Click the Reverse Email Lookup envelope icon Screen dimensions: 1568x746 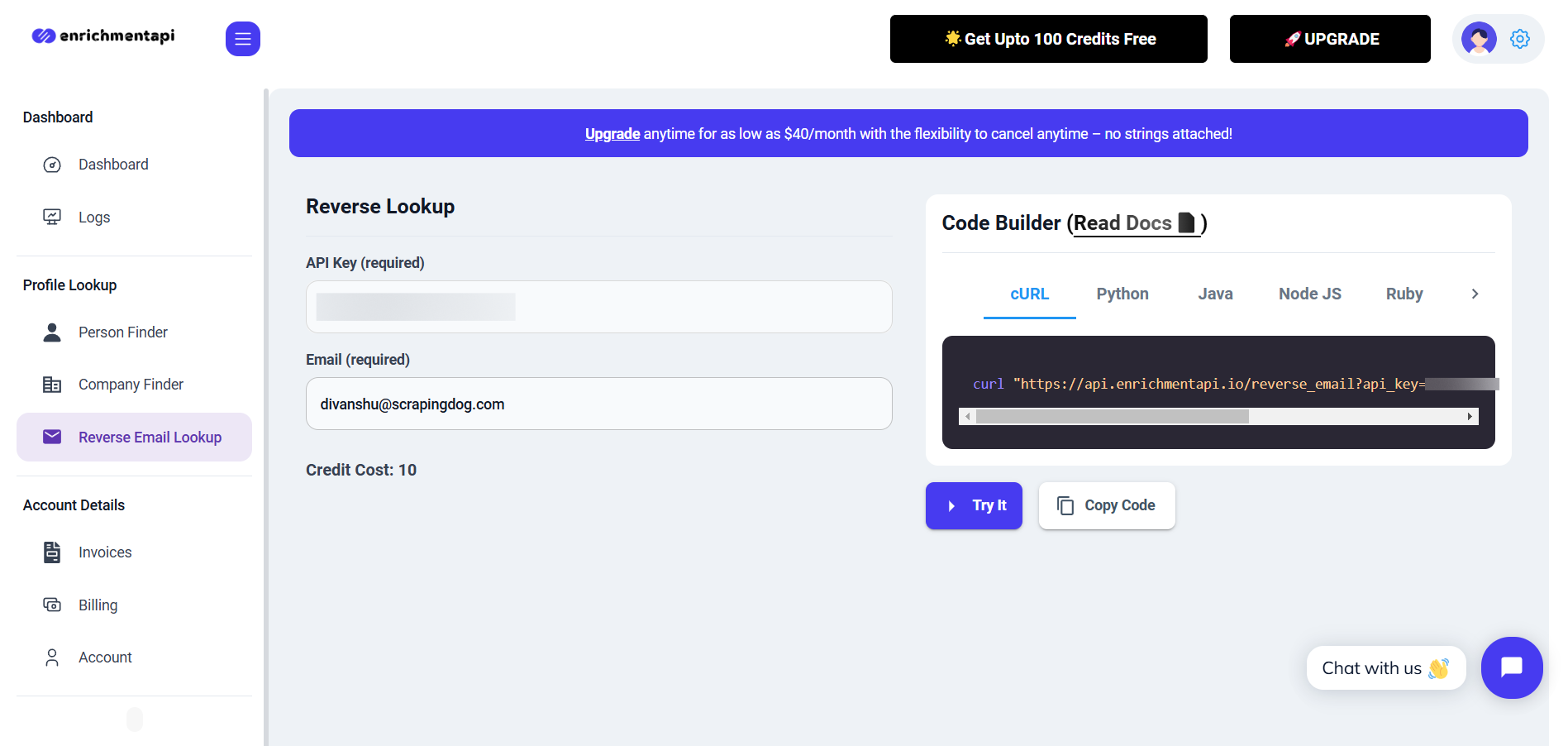click(52, 437)
